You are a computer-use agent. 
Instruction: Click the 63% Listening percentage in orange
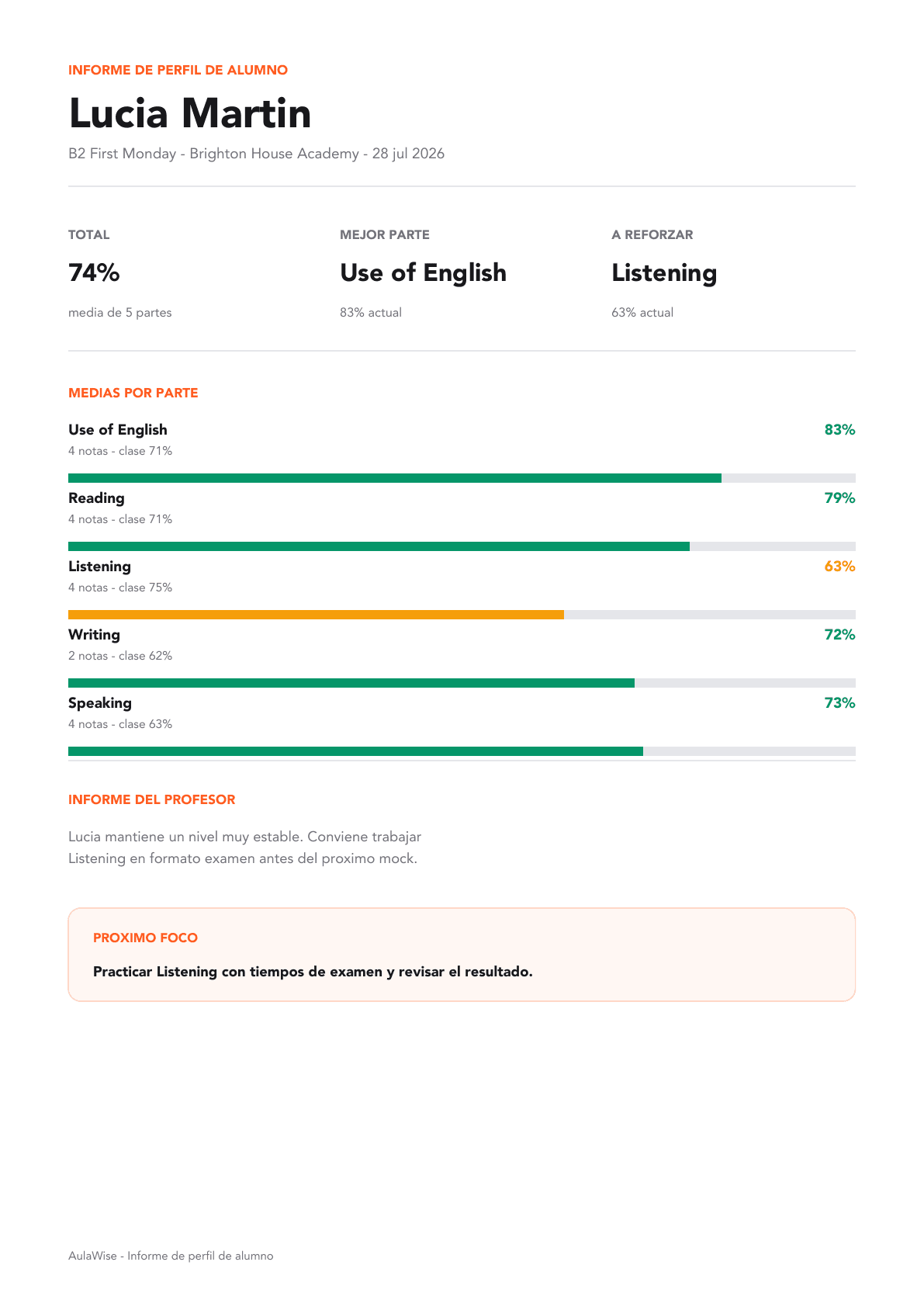click(x=839, y=567)
